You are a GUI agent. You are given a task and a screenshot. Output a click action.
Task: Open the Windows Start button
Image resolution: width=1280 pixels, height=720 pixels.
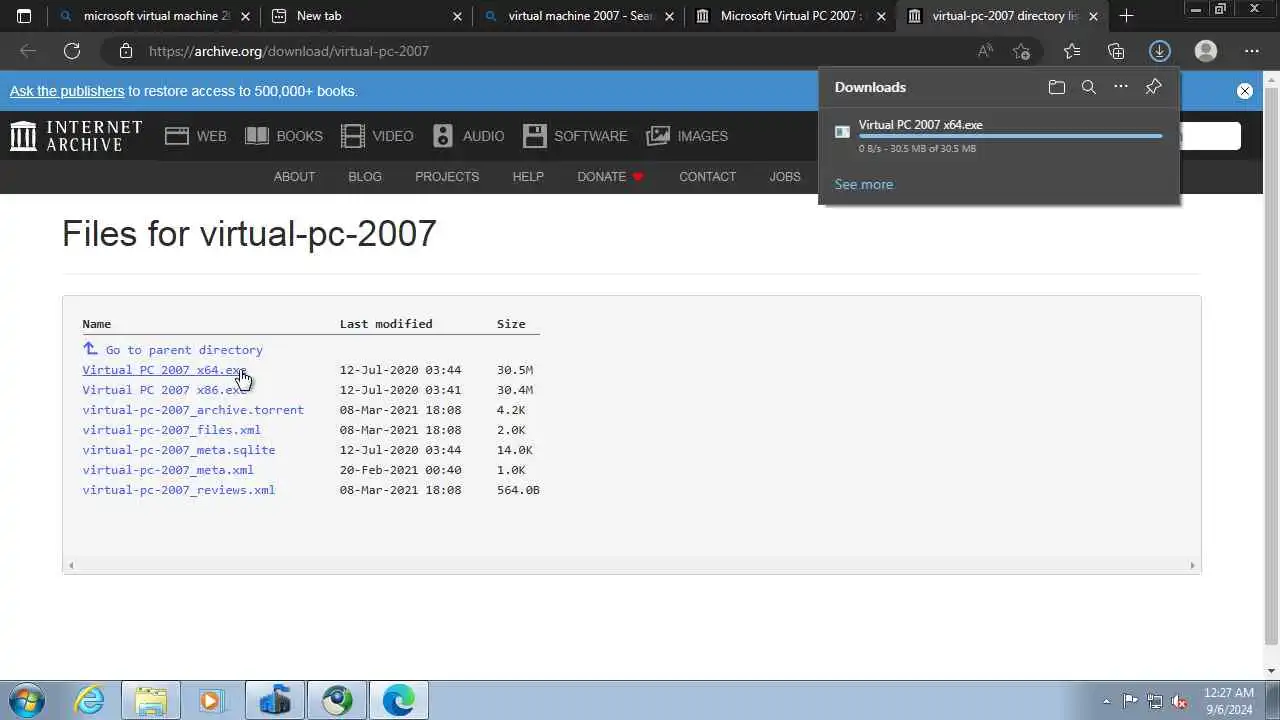pyautogui.click(x=26, y=700)
